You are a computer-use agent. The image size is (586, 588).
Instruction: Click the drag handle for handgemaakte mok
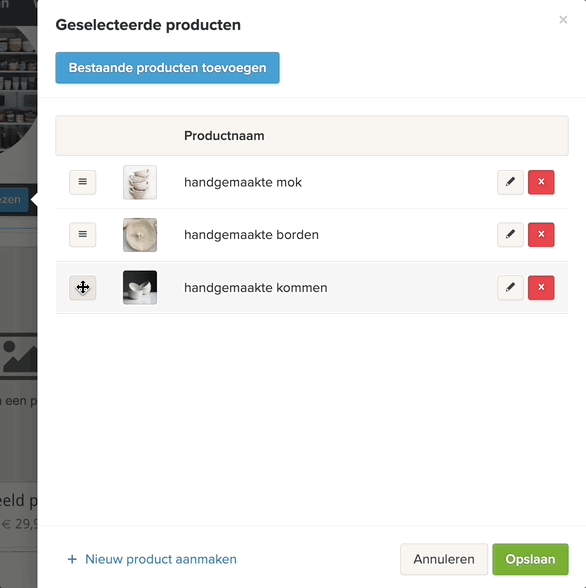[x=82, y=182]
